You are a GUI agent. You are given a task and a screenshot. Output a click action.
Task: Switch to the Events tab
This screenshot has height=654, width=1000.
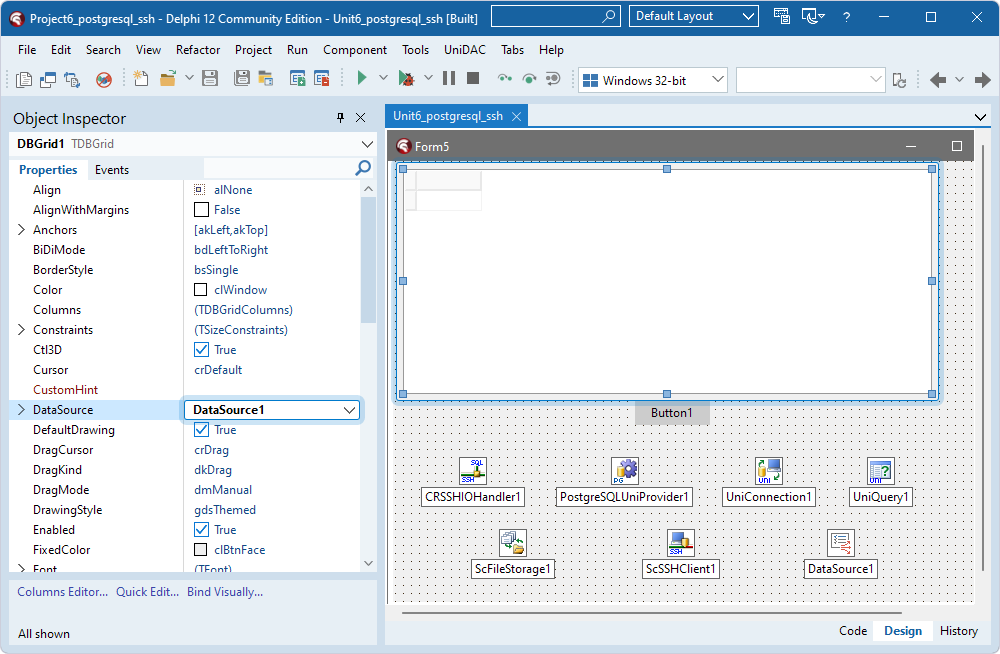point(112,170)
